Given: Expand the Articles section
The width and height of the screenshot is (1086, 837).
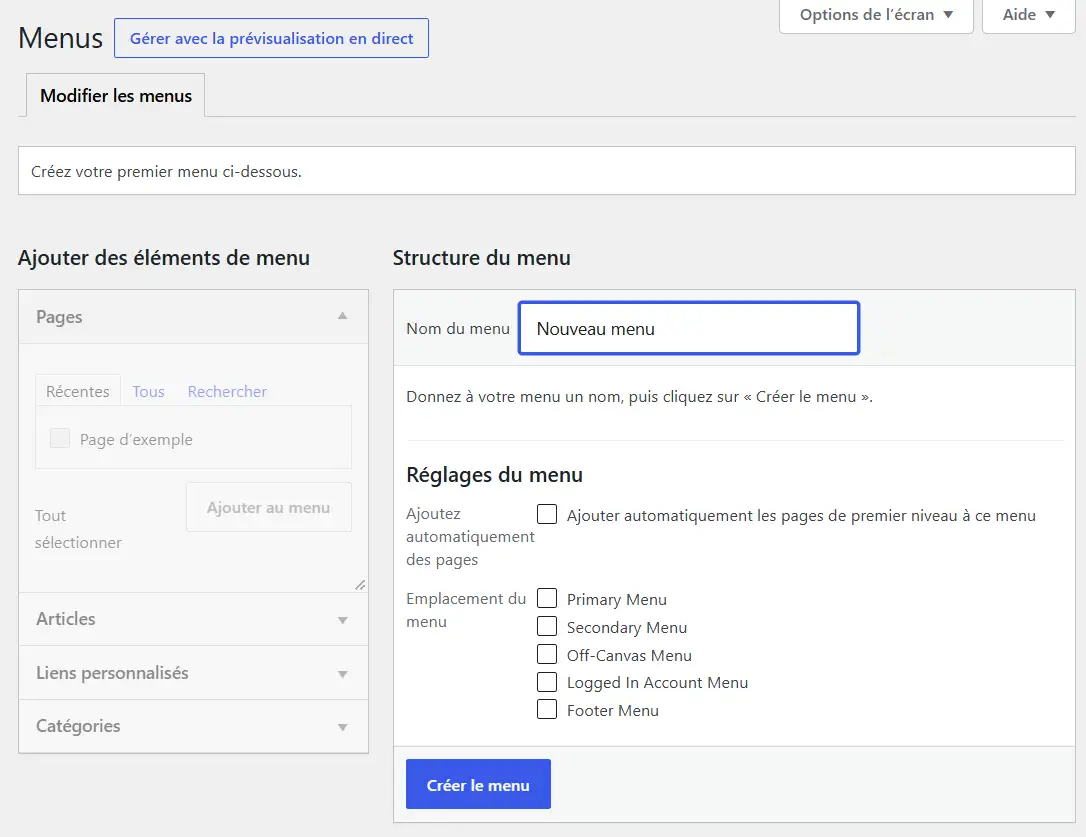Looking at the screenshot, I should coord(342,620).
